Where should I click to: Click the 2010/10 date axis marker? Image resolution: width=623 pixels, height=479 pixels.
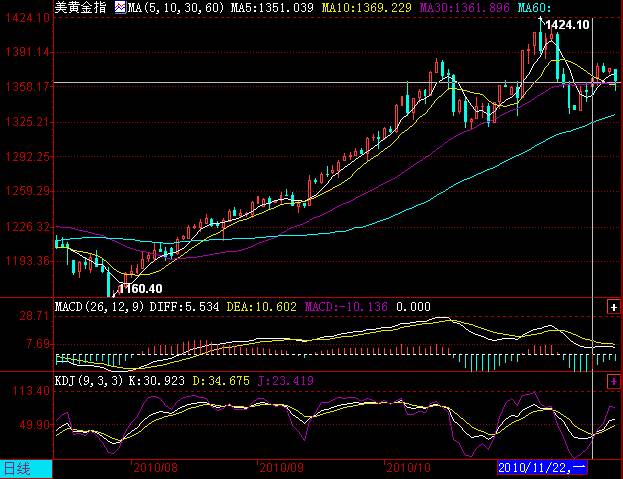(x=408, y=467)
